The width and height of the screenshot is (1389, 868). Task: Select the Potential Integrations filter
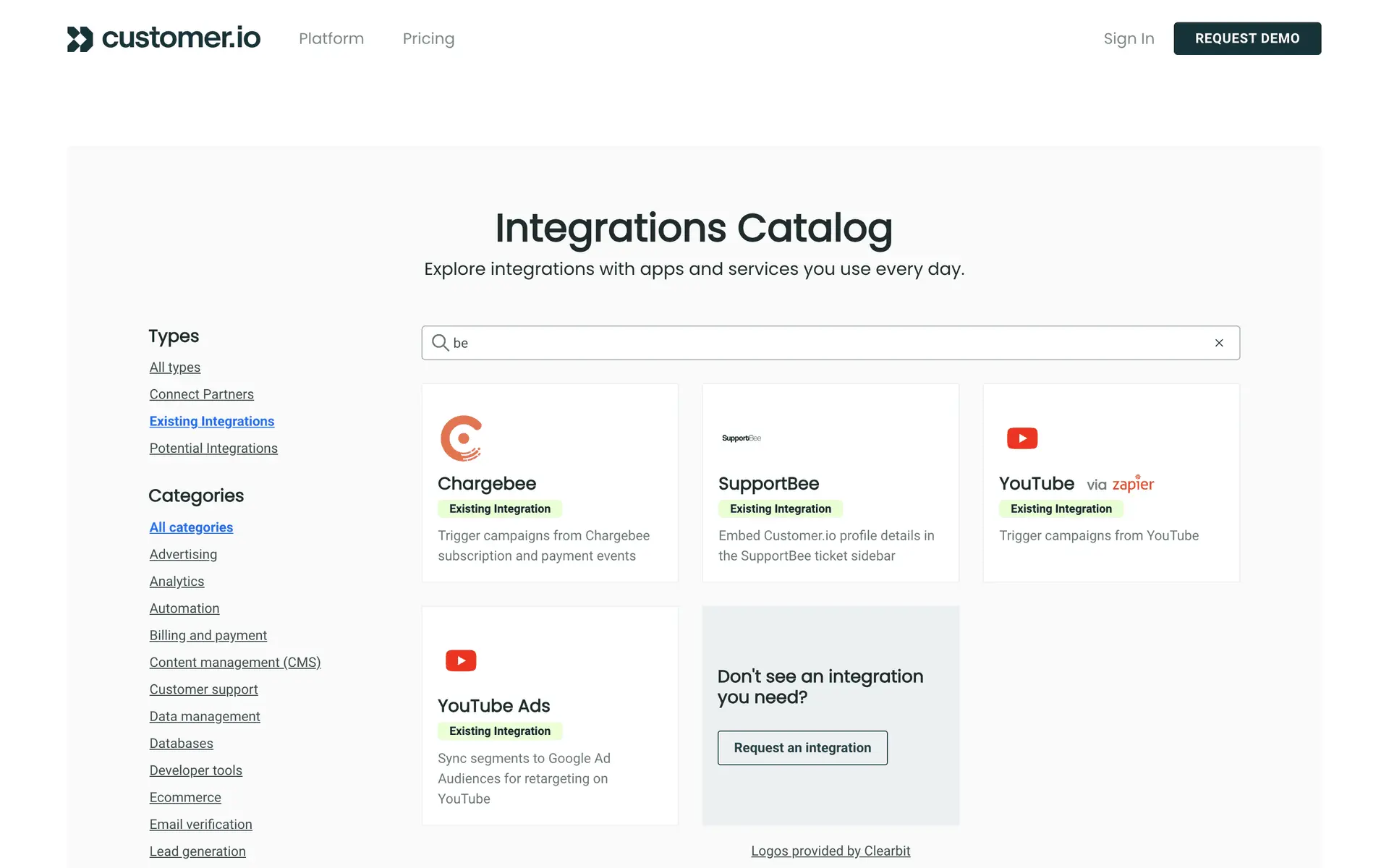(x=213, y=448)
